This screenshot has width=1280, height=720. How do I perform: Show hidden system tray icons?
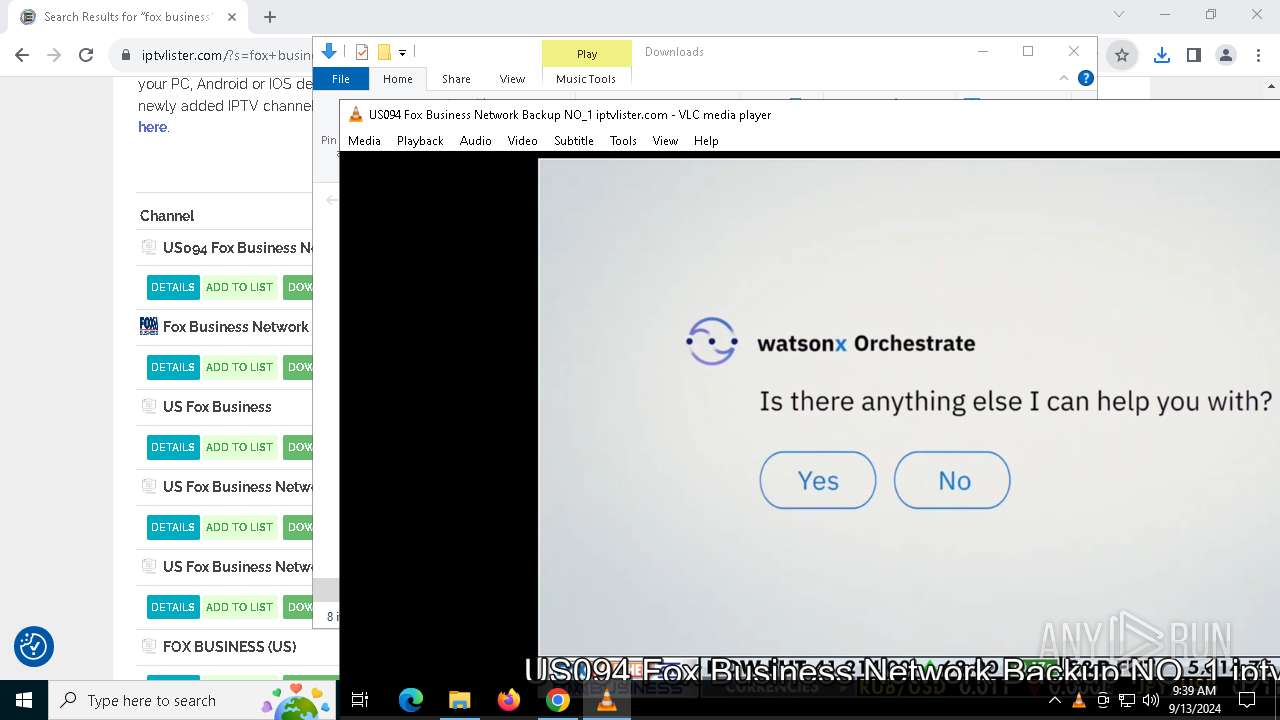(1054, 700)
